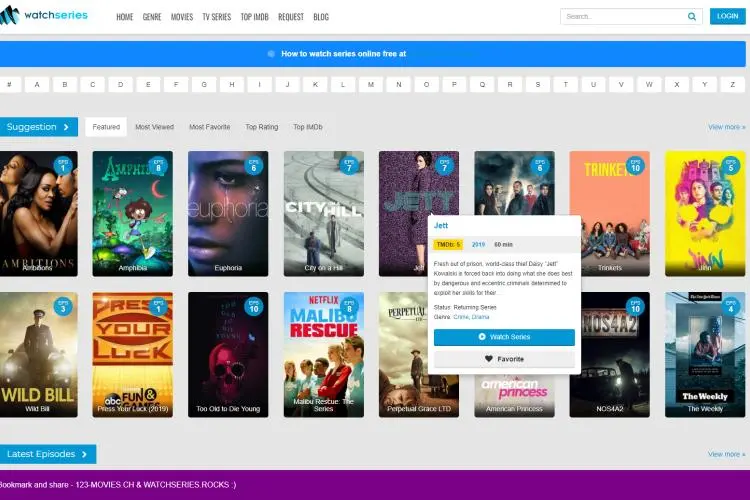Open the City on a Hill poster

click(324, 213)
